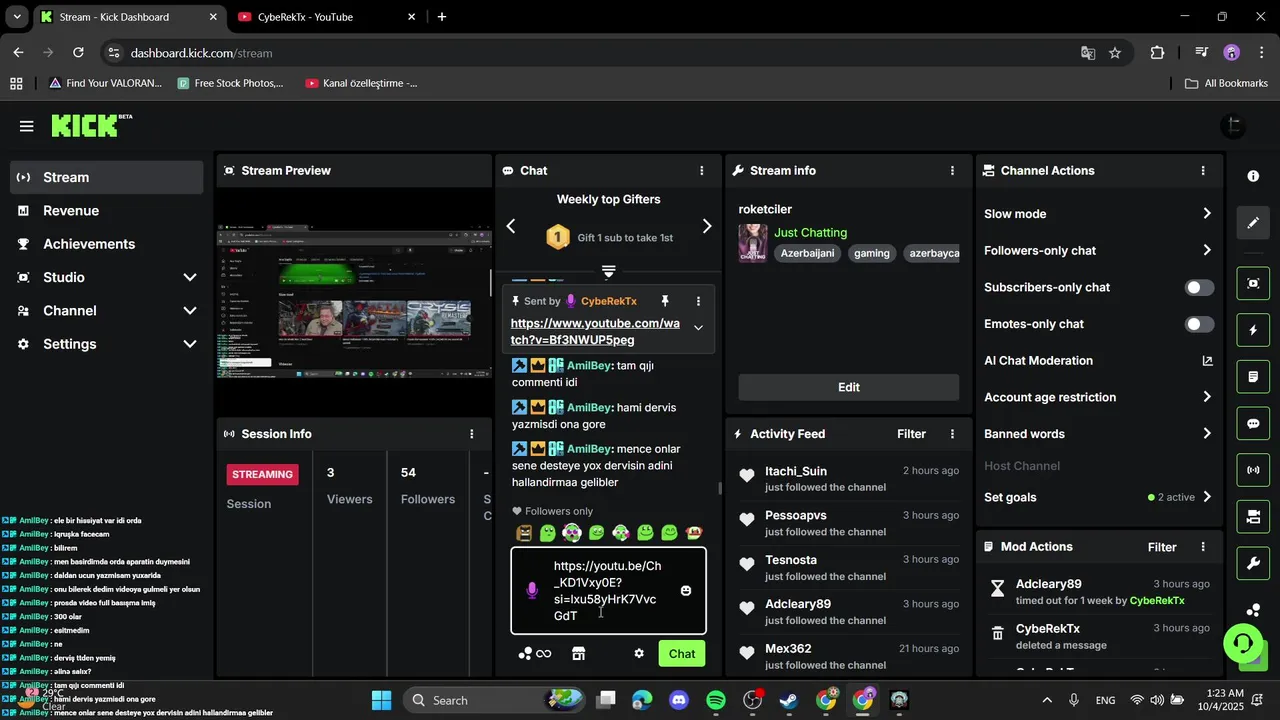Toggle the stream preview panel icon in the right sidebar
This screenshot has width=1280, height=720.
pyautogui.click(x=1253, y=283)
